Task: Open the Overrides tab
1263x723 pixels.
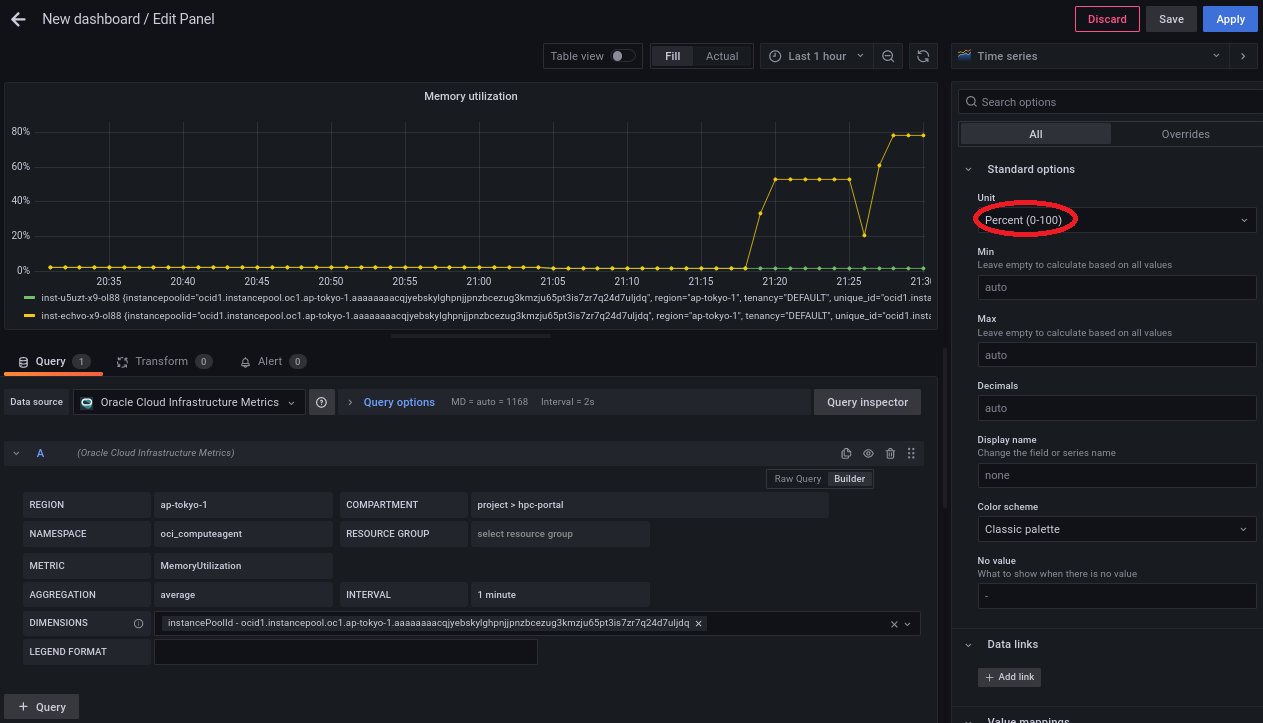Action: (x=1185, y=134)
